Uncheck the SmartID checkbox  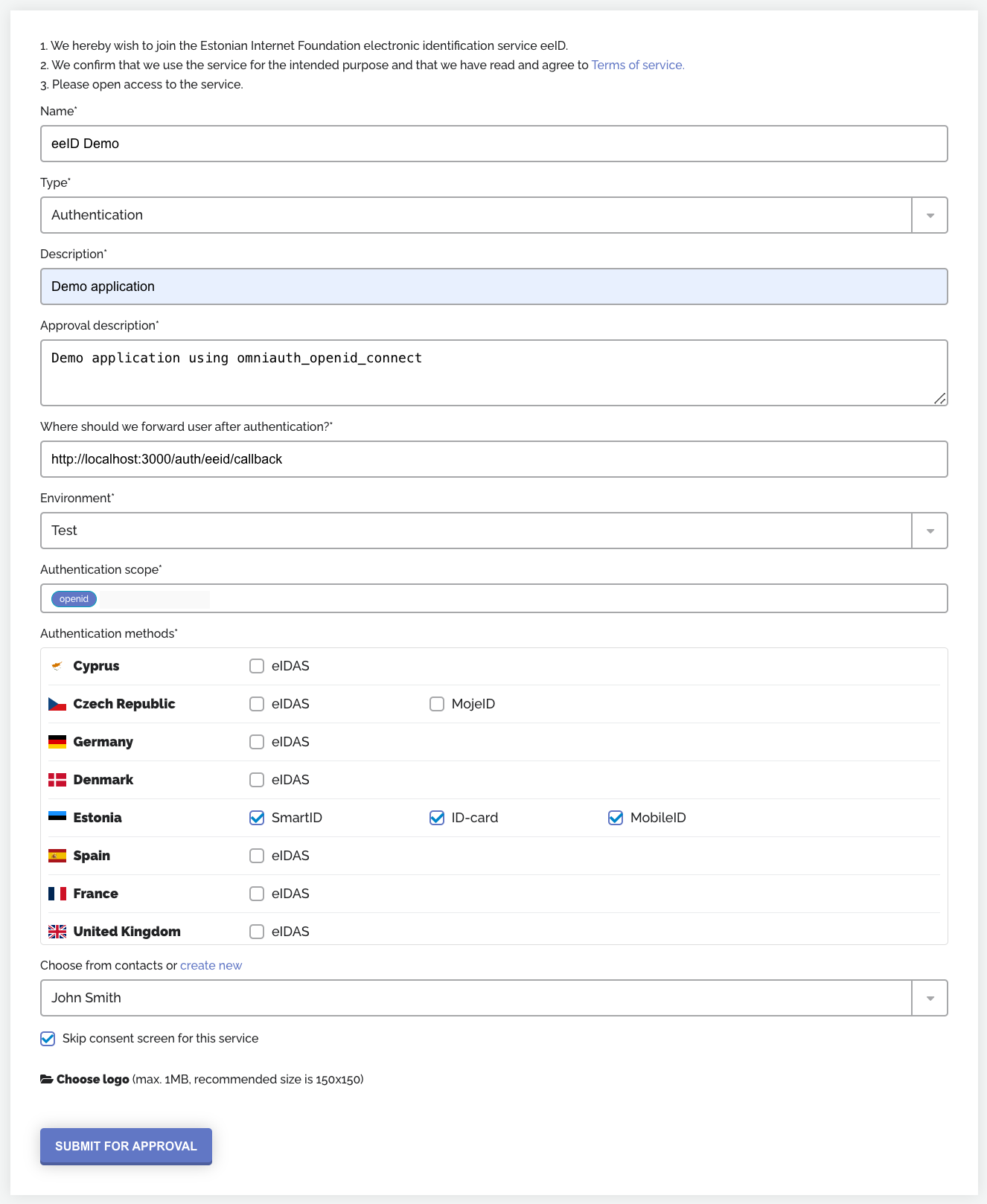coord(257,818)
